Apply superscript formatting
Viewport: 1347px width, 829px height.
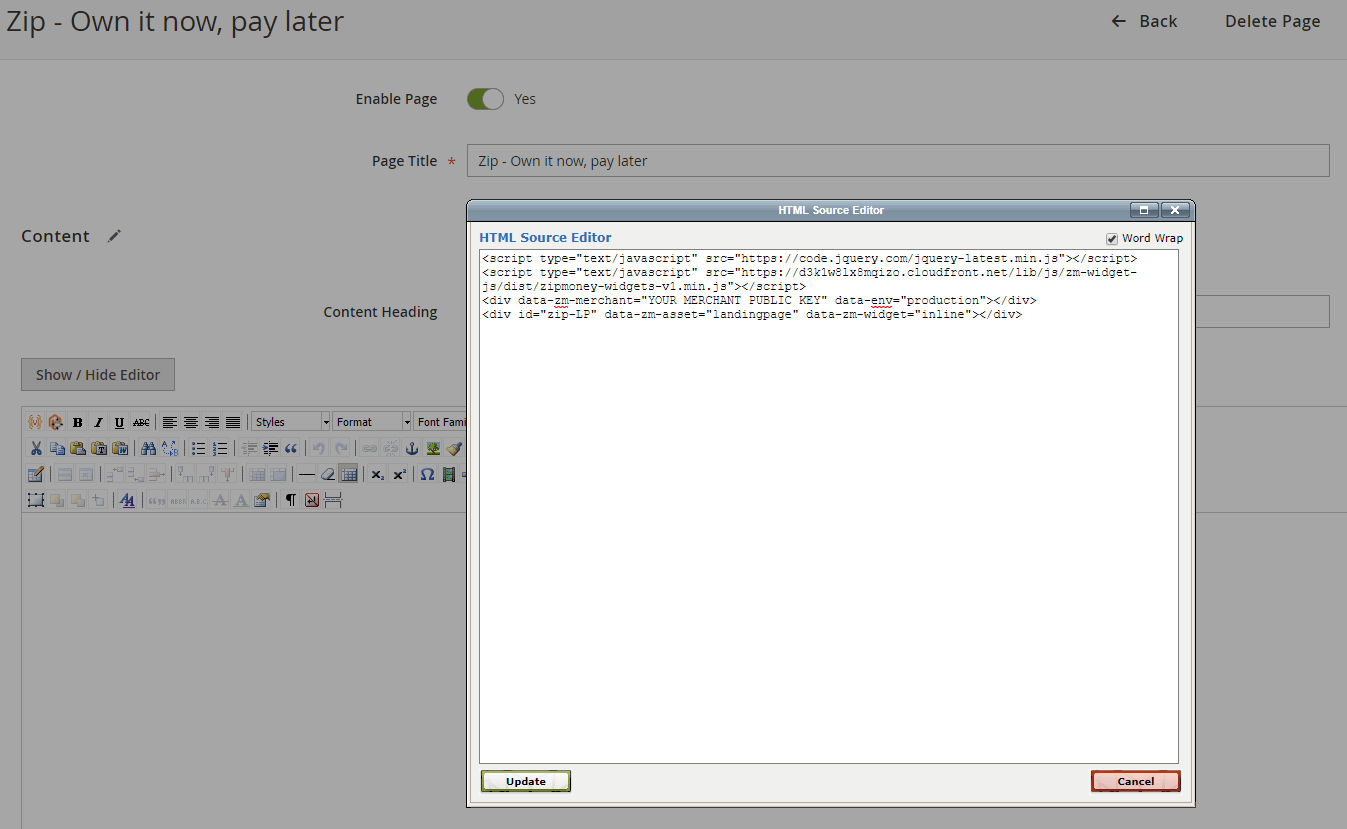pyautogui.click(x=399, y=474)
